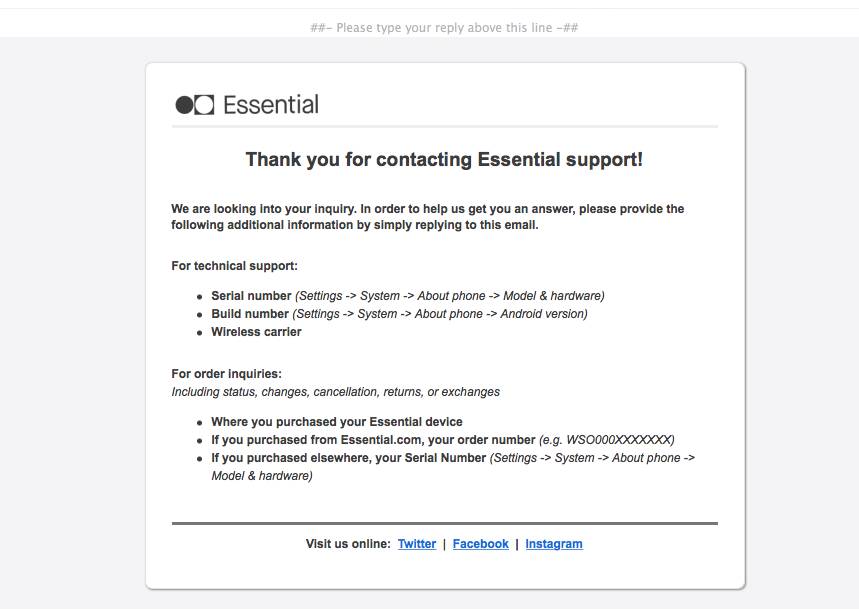This screenshot has height=612, width=859.
Task: Click the "If you purchased elsewhere" bullet text
Action: coord(348,458)
